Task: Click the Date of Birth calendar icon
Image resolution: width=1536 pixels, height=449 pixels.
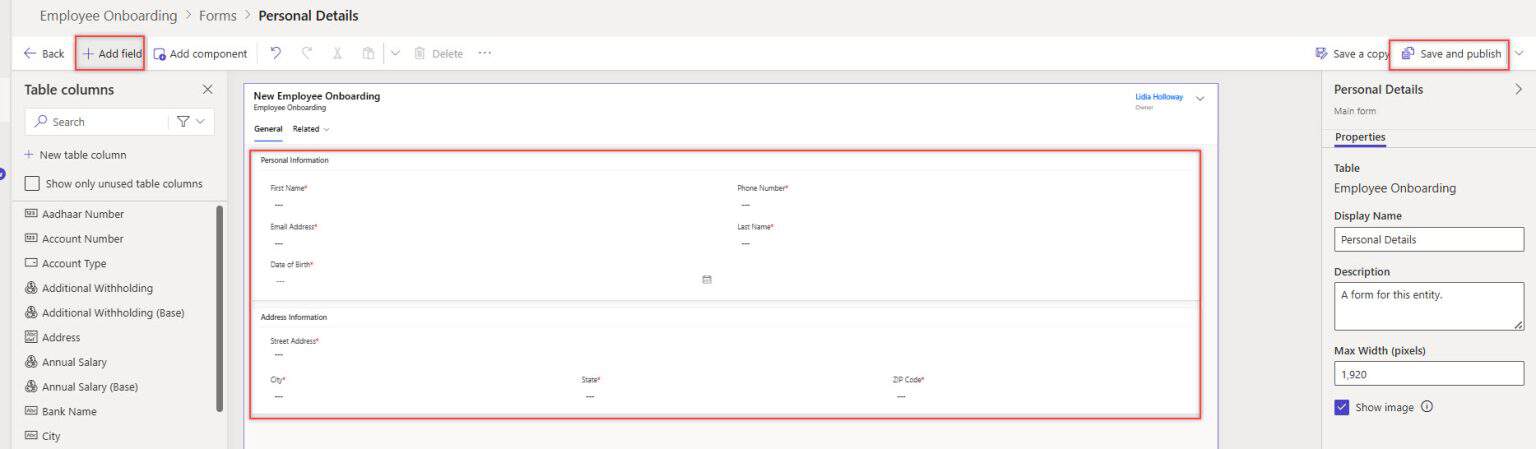Action: (x=707, y=280)
